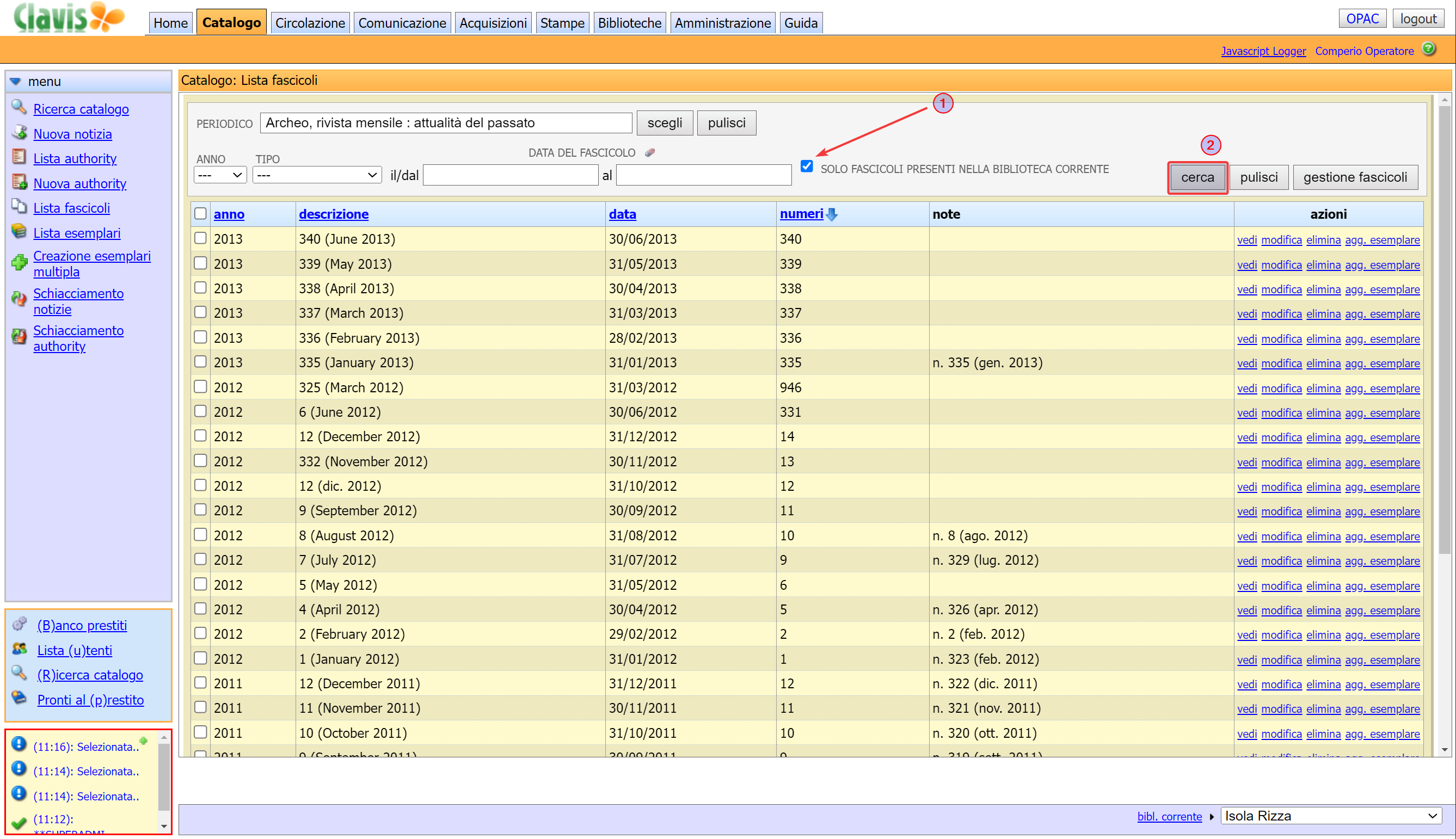Click the Lista authority book icon
Image resolution: width=1456 pixels, height=839 pixels.
point(19,157)
